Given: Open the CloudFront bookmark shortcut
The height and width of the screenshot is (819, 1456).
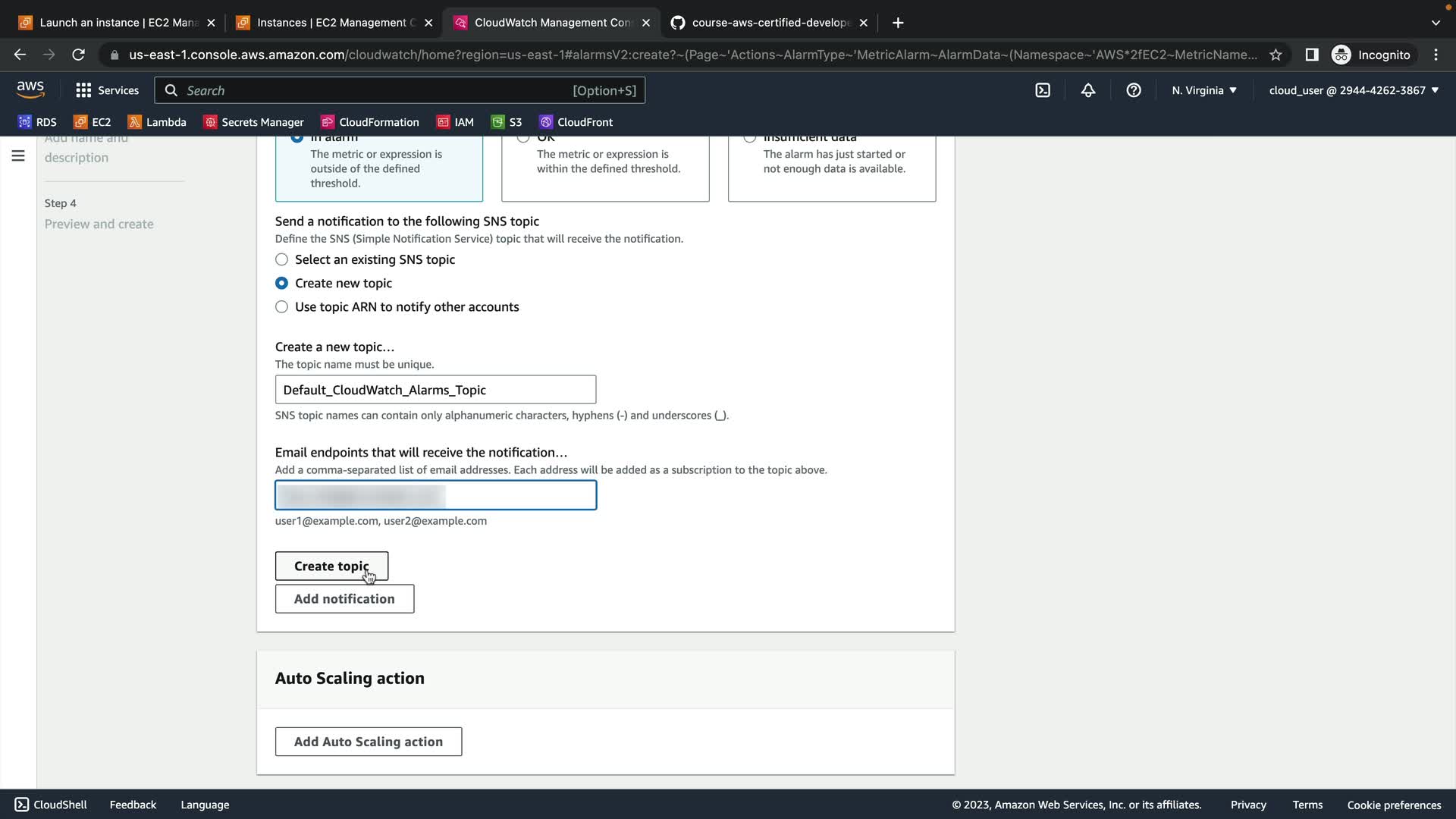Looking at the screenshot, I should (x=576, y=122).
